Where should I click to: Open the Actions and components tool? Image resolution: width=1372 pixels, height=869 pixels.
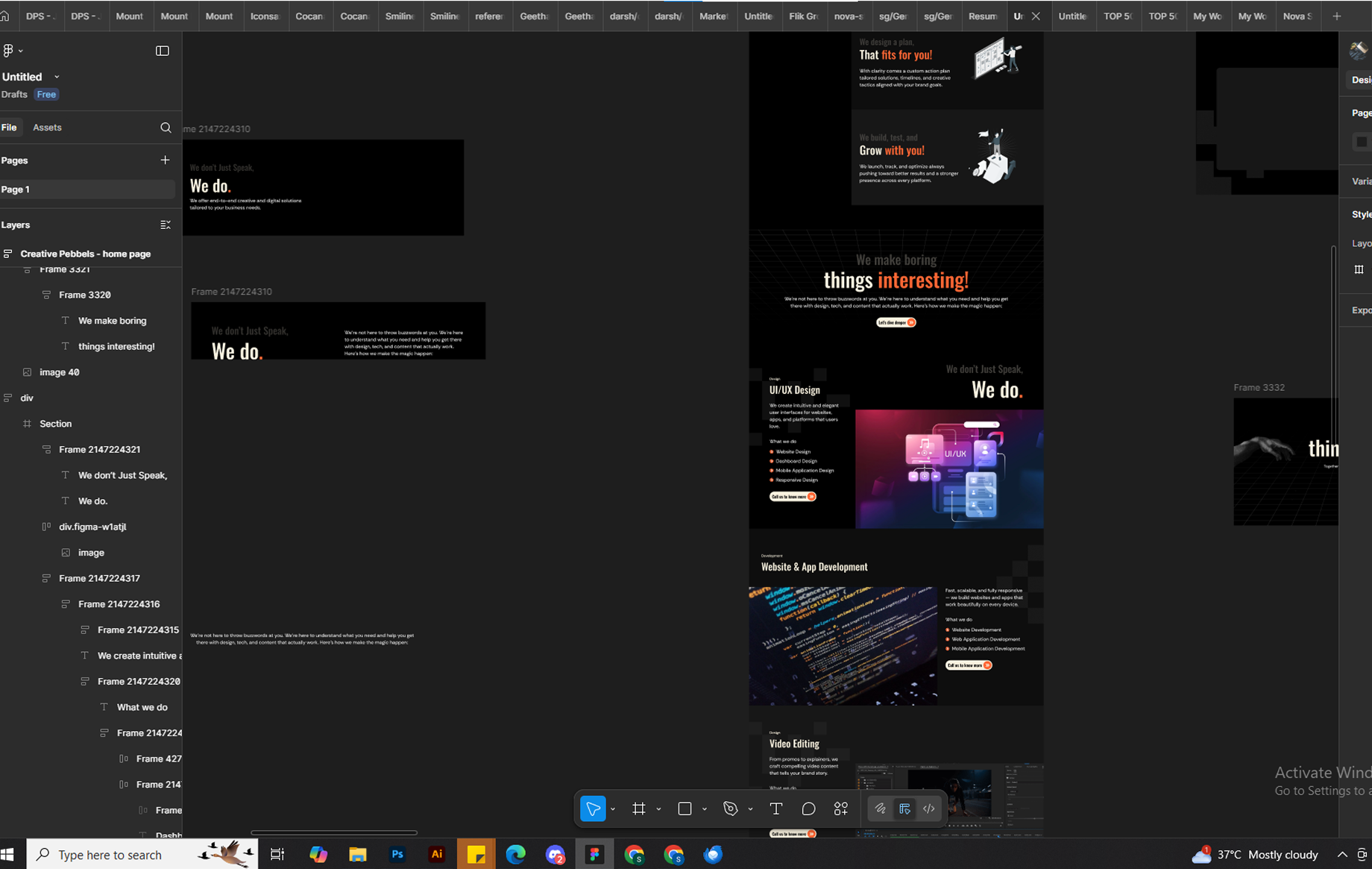point(841,809)
